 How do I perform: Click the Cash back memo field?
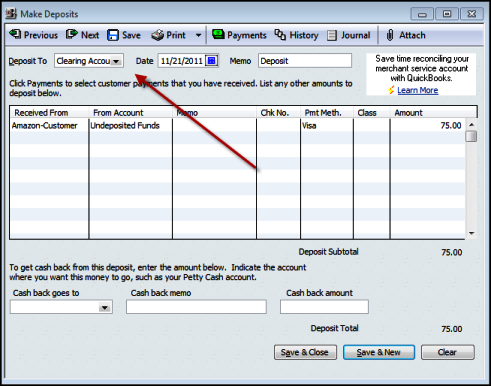coord(196,307)
